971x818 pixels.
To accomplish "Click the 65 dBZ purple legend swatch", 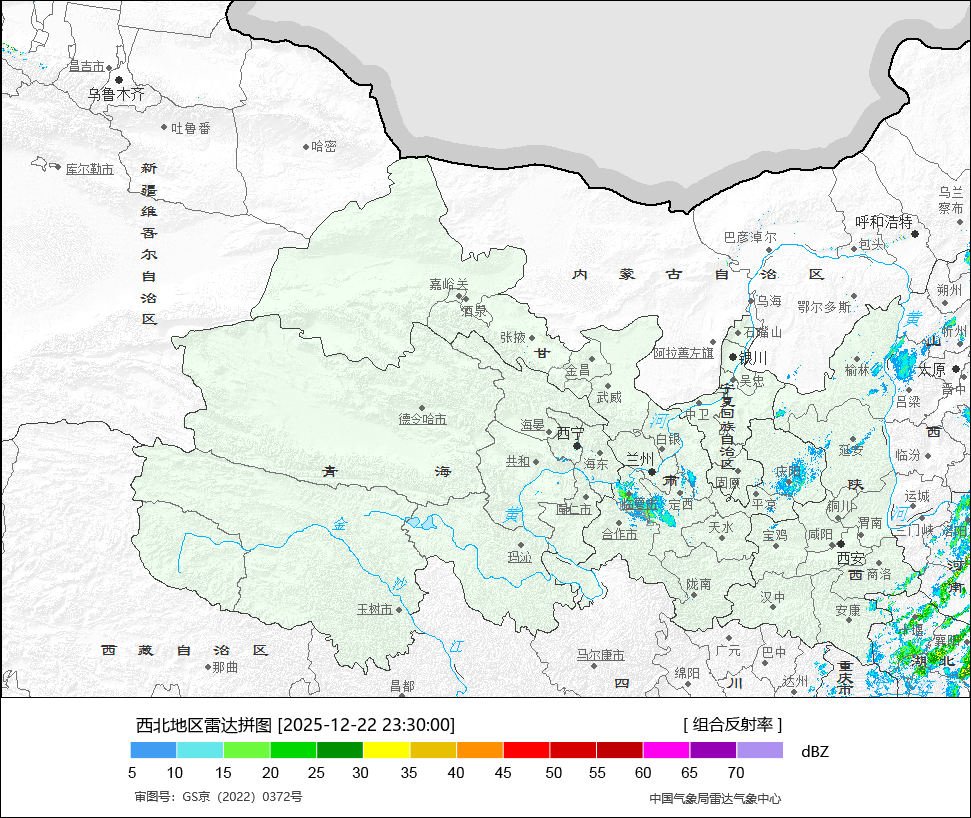I will [713, 751].
